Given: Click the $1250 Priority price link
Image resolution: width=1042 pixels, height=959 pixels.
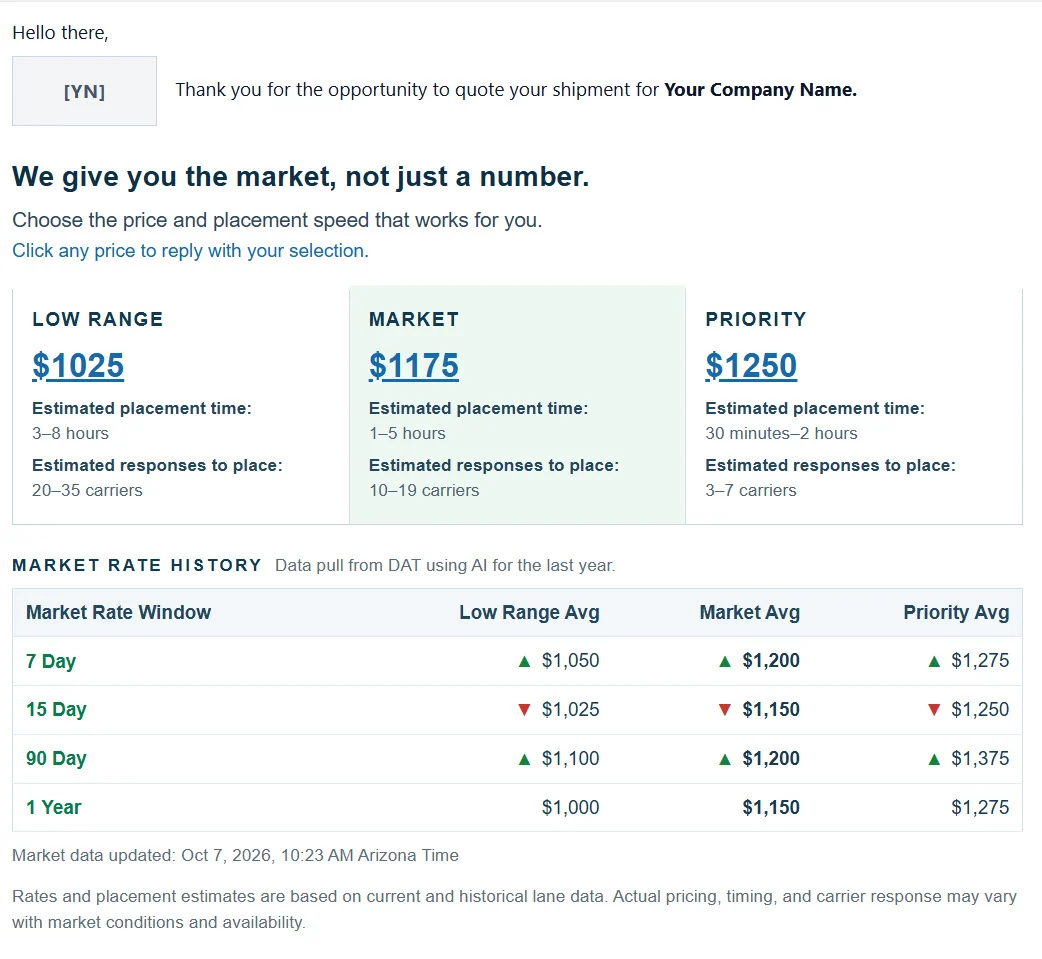Looking at the screenshot, I should coord(751,366).
